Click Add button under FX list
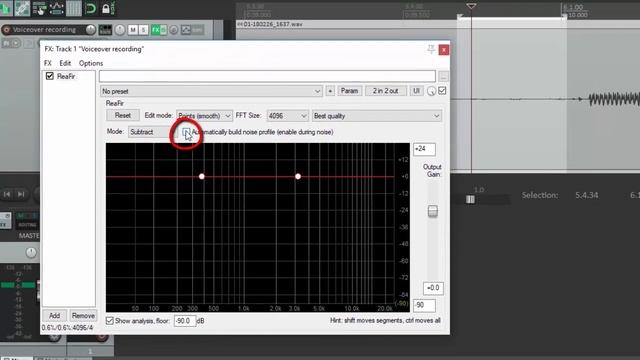The width and height of the screenshot is (640, 360). pyautogui.click(x=54, y=316)
